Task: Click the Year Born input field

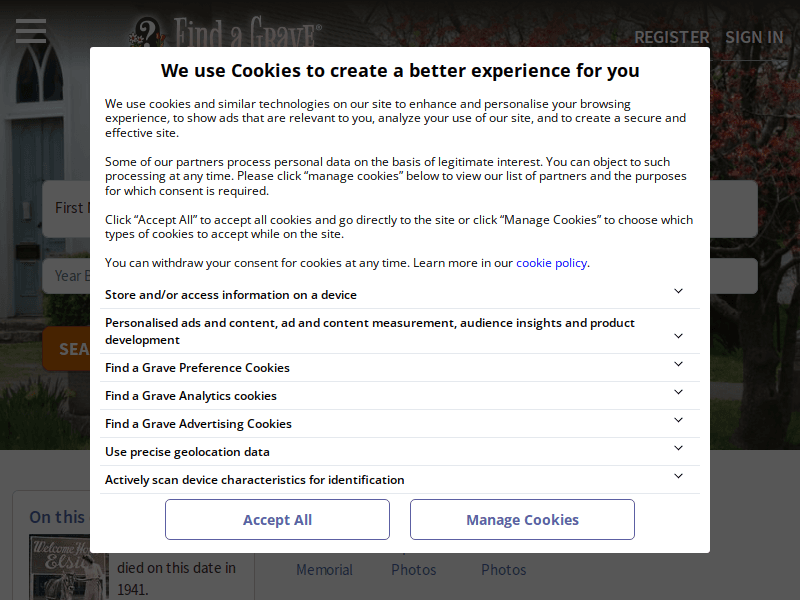Action: [x=66, y=276]
